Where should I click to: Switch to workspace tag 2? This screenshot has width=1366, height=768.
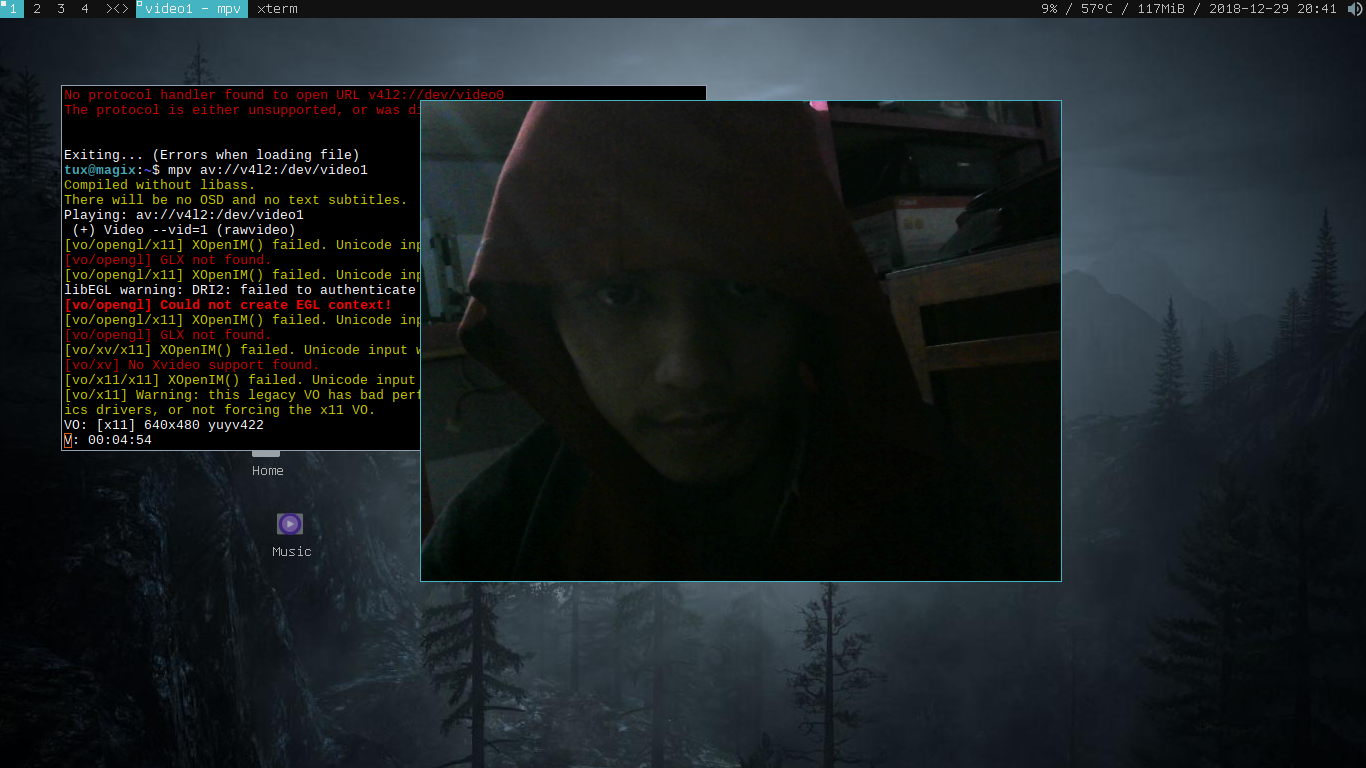[37, 9]
